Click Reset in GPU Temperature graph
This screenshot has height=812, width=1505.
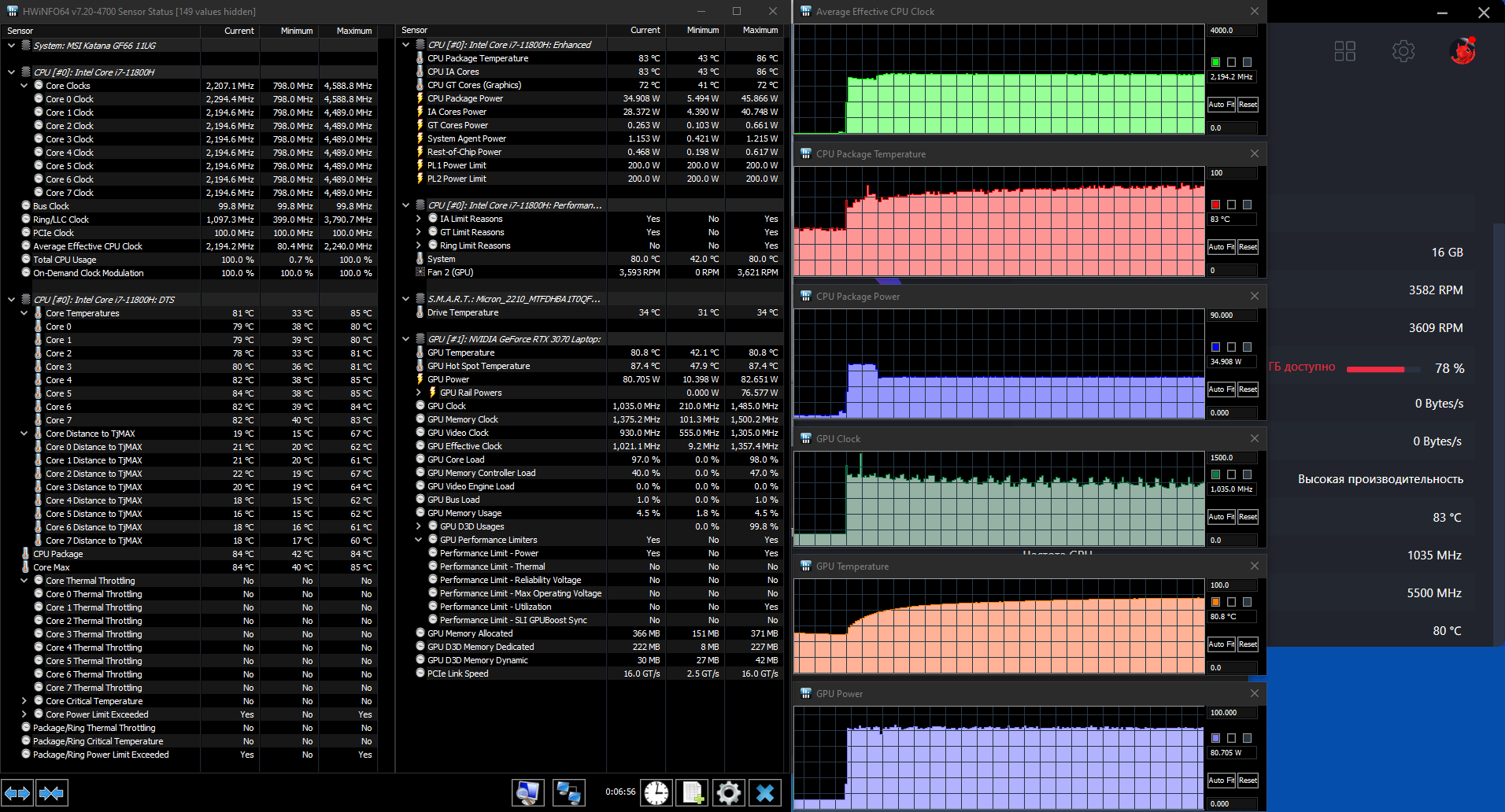[1248, 644]
